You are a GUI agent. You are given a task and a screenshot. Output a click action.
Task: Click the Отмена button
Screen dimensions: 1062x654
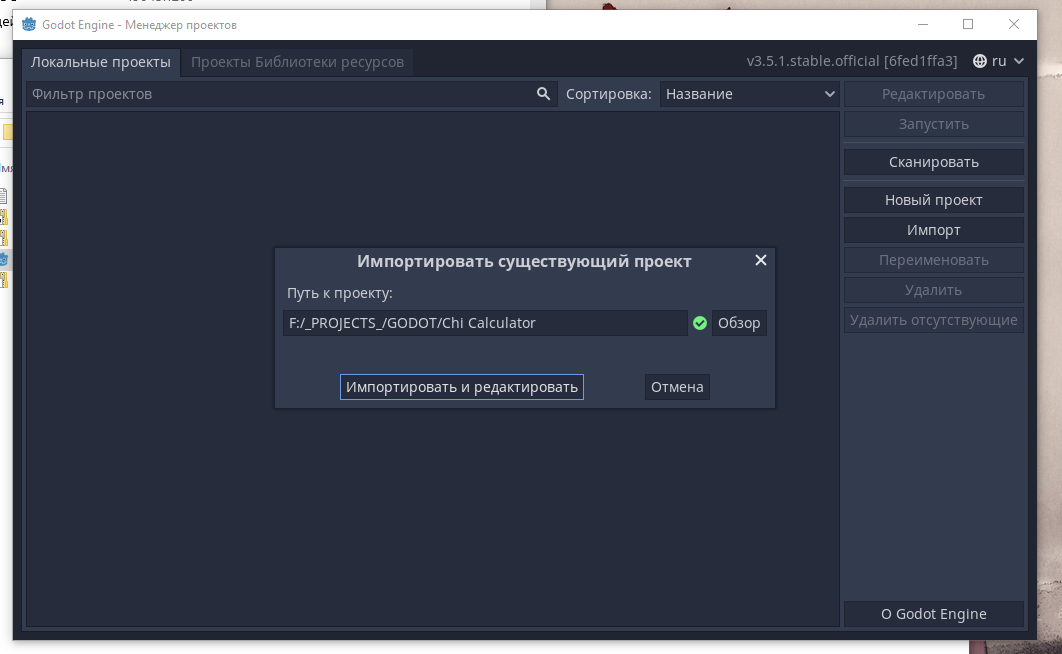[677, 387]
